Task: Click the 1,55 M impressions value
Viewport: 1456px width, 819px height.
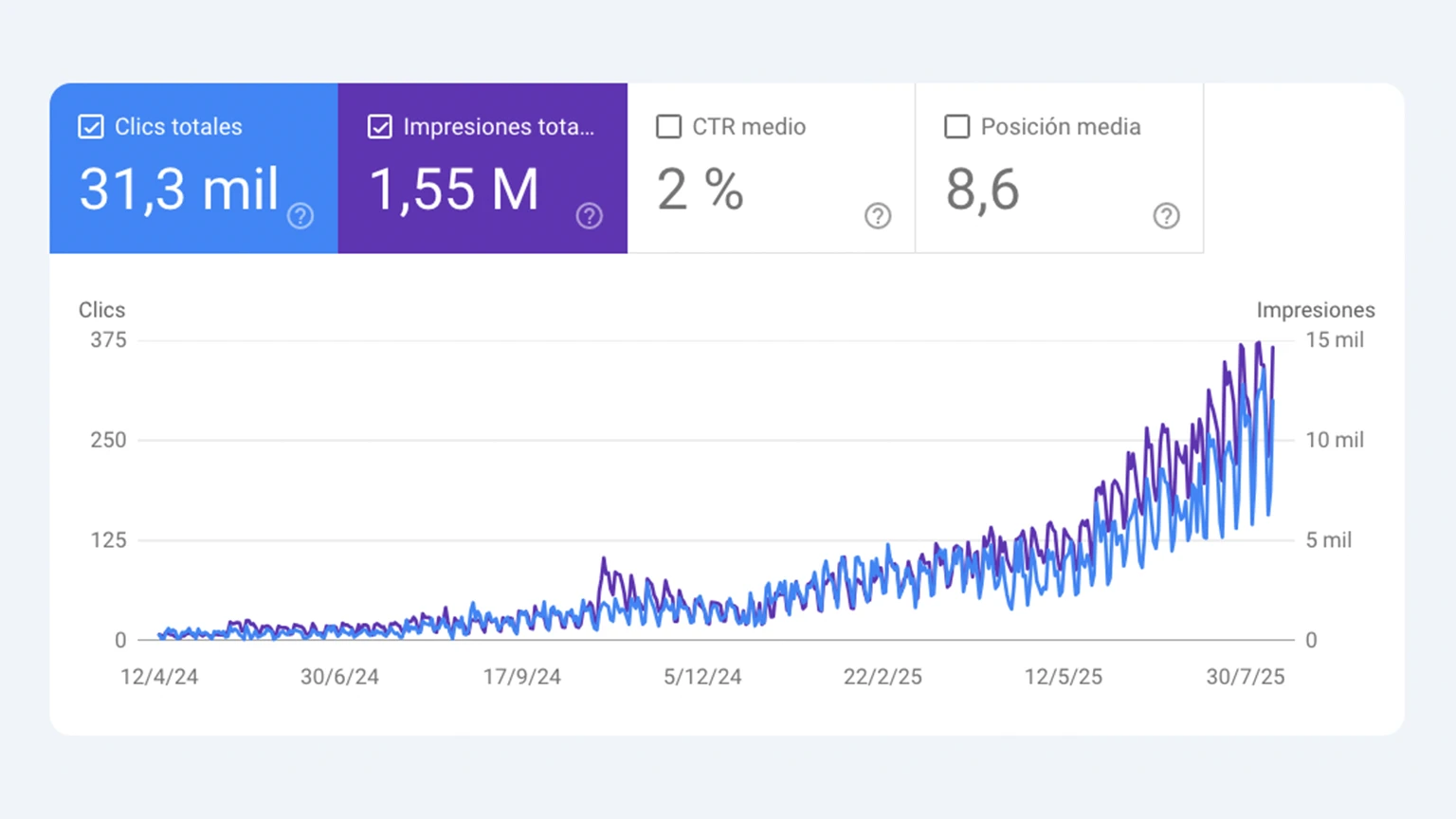Action: [x=454, y=190]
